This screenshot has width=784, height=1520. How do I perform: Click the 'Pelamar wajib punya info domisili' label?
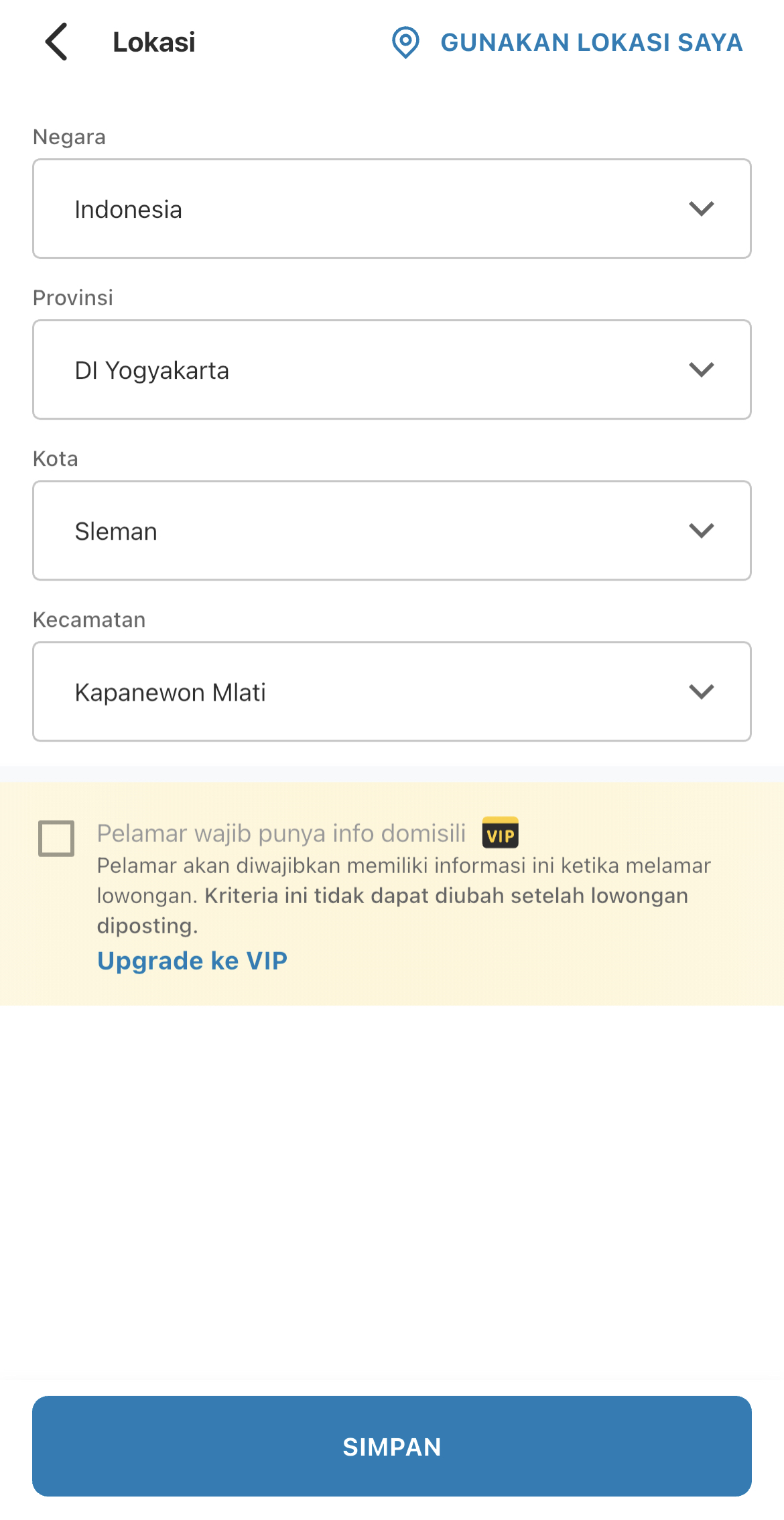click(x=281, y=833)
